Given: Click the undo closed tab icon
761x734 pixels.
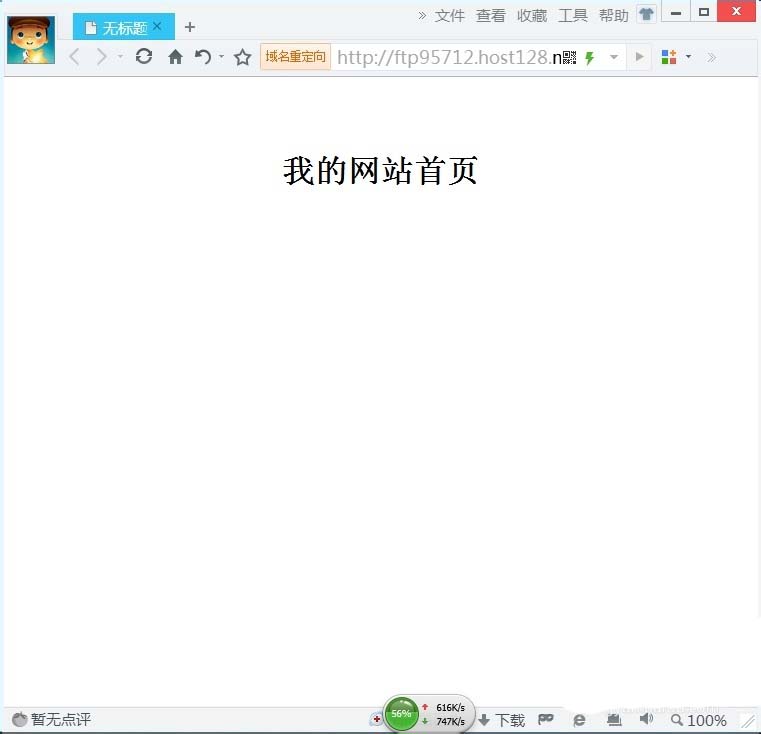Looking at the screenshot, I should (x=203, y=57).
